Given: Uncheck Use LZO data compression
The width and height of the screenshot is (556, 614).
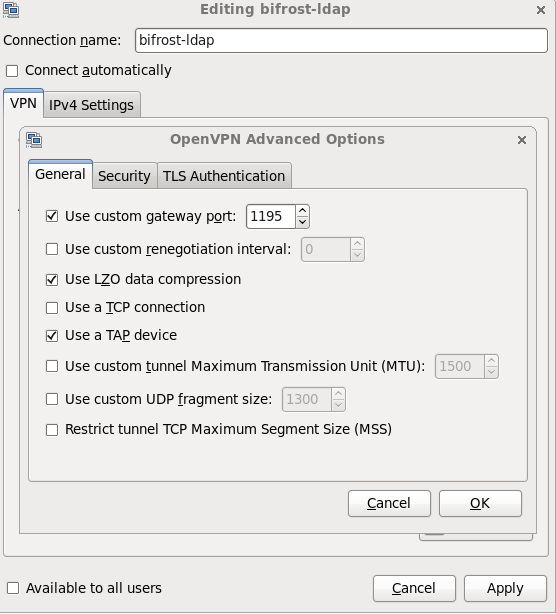Looking at the screenshot, I should (x=52, y=280).
